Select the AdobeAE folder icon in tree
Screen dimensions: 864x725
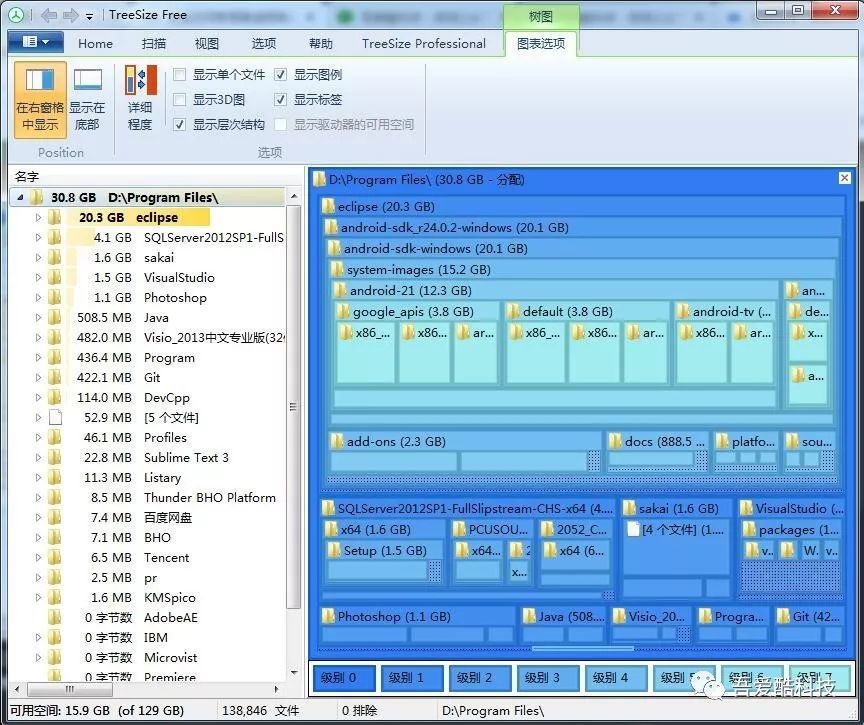pos(55,617)
